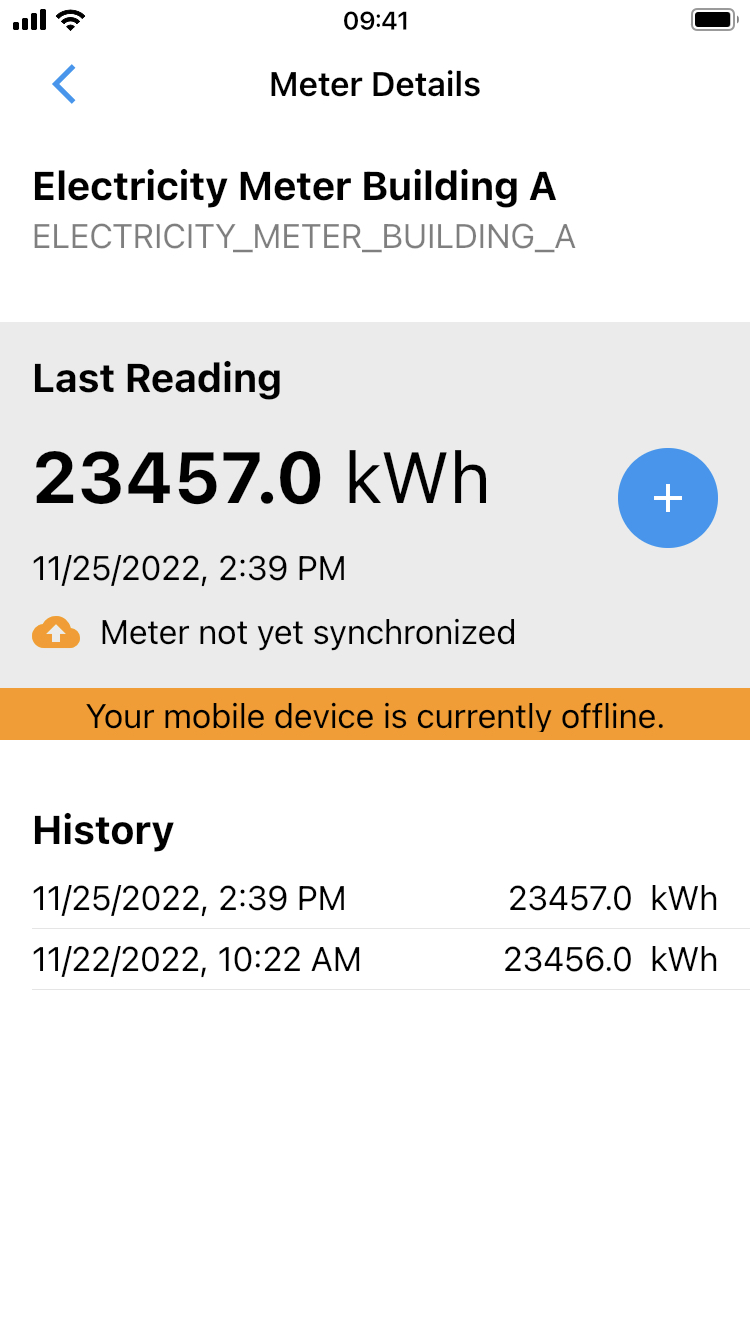Tap the Wi-Fi icon in status bar
The height and width of the screenshot is (1334, 750).
click(x=71, y=20)
